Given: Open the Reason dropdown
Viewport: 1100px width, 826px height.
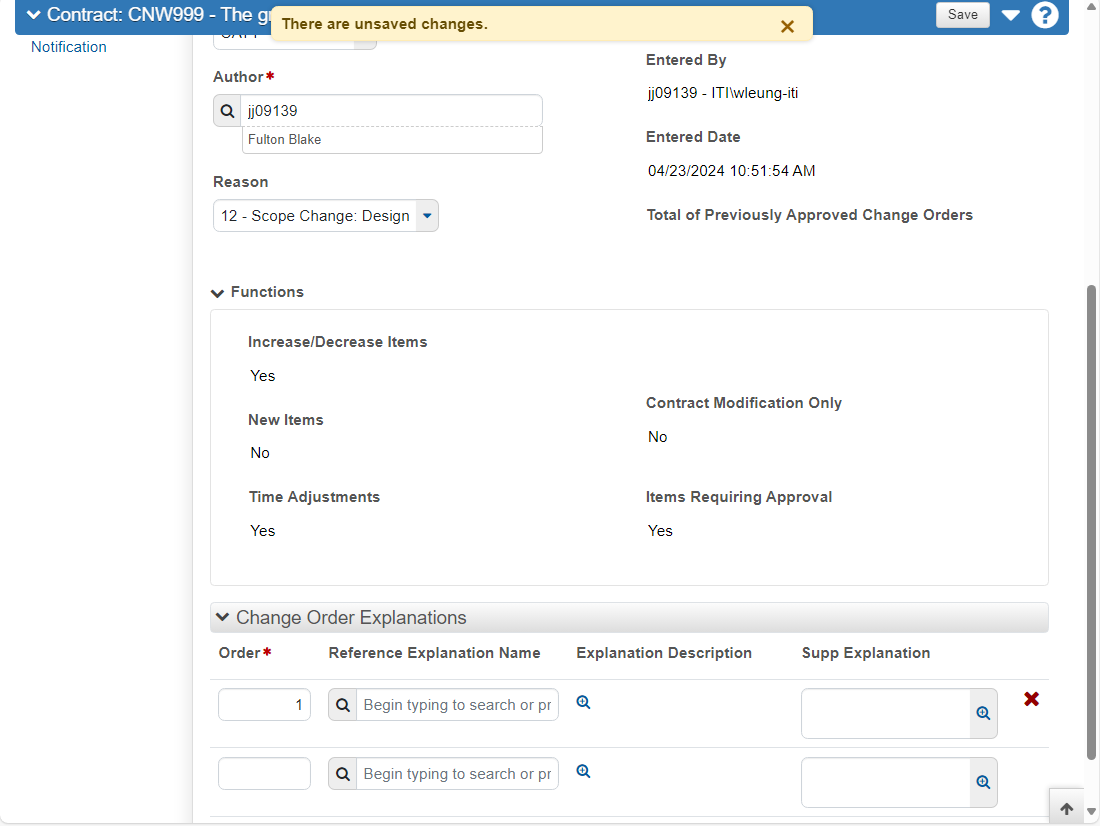Looking at the screenshot, I should (326, 216).
